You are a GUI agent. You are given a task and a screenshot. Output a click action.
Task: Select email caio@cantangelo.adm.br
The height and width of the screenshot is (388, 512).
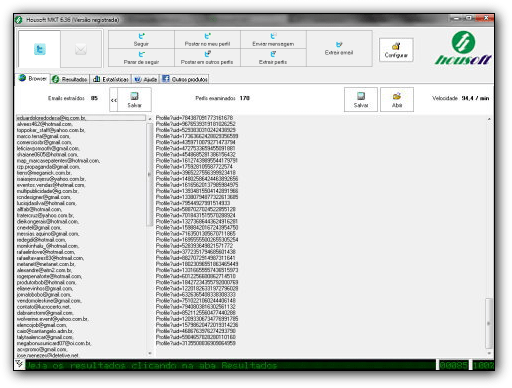point(45,331)
